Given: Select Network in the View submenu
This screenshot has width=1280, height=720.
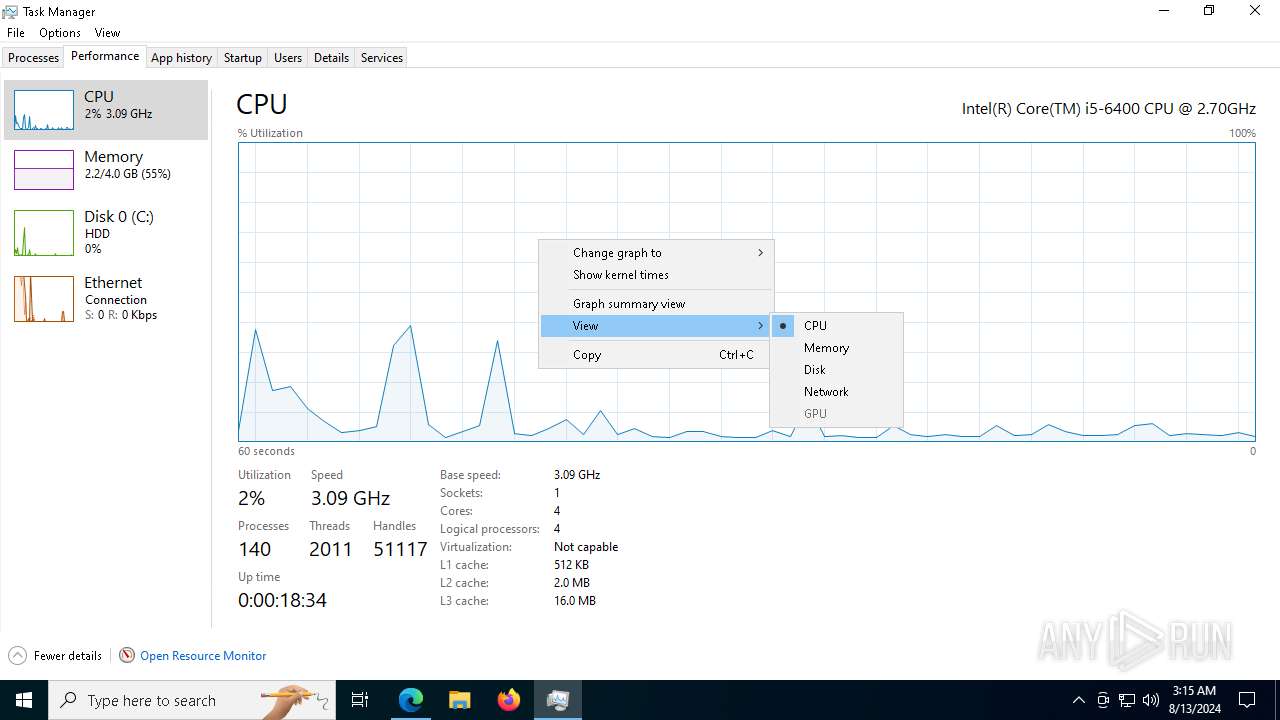Looking at the screenshot, I should pyautogui.click(x=836, y=392).
